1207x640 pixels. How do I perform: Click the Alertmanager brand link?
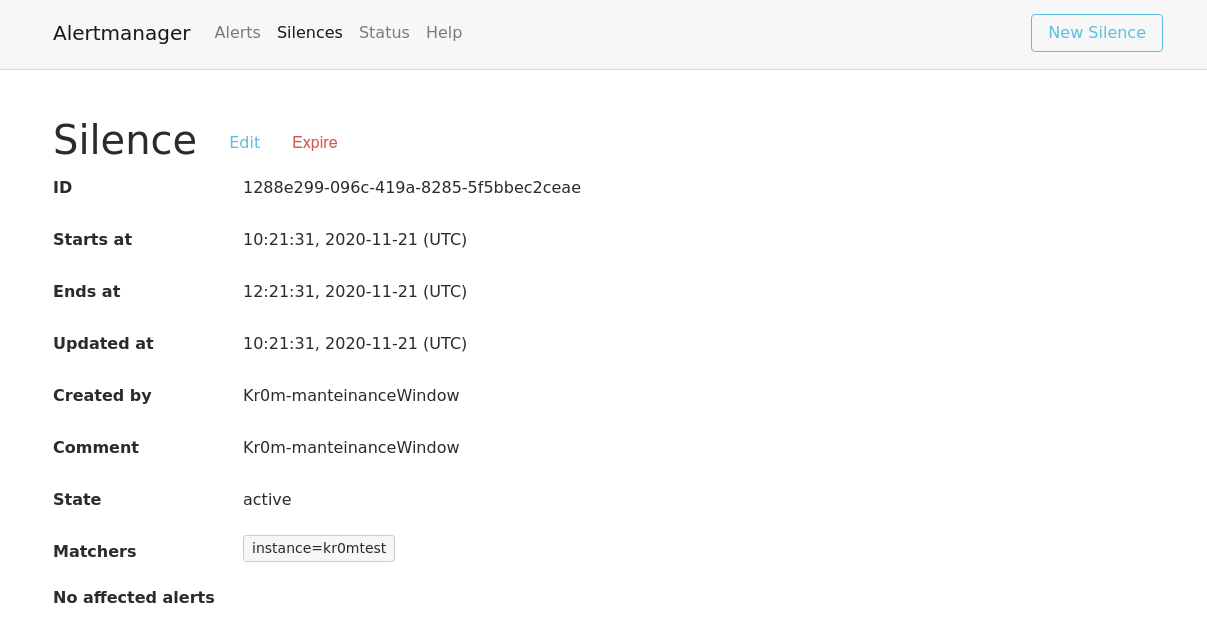(121, 33)
